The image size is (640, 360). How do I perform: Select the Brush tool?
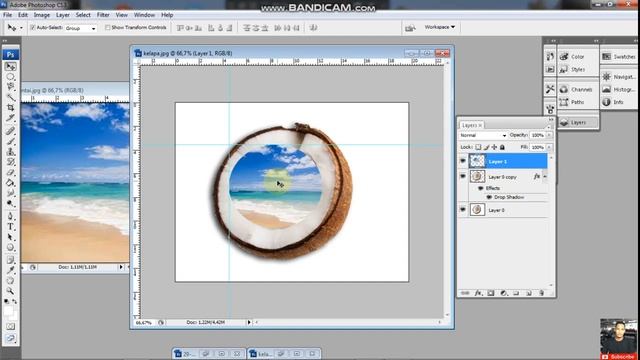[11, 141]
